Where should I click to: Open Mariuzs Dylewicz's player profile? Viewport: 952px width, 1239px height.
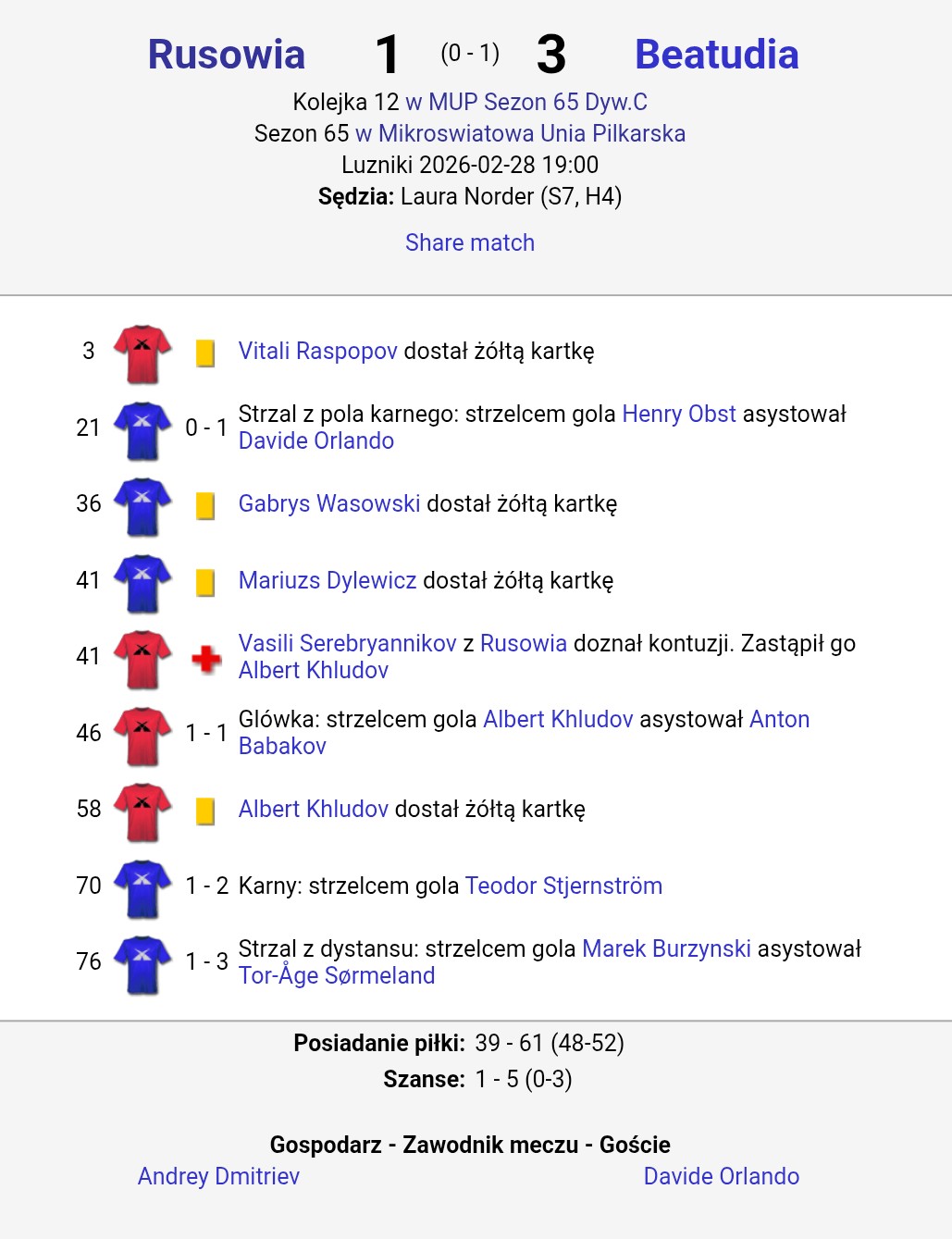click(328, 580)
